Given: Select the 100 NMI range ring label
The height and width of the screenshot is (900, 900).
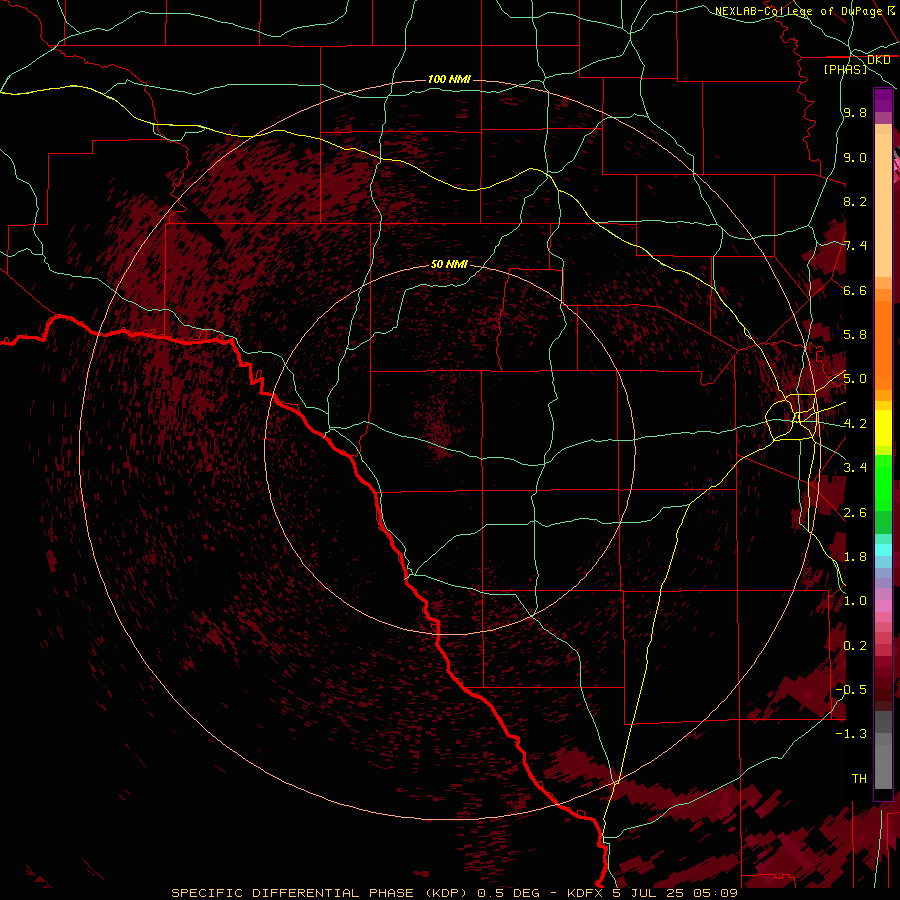Looking at the screenshot, I should [449, 79].
